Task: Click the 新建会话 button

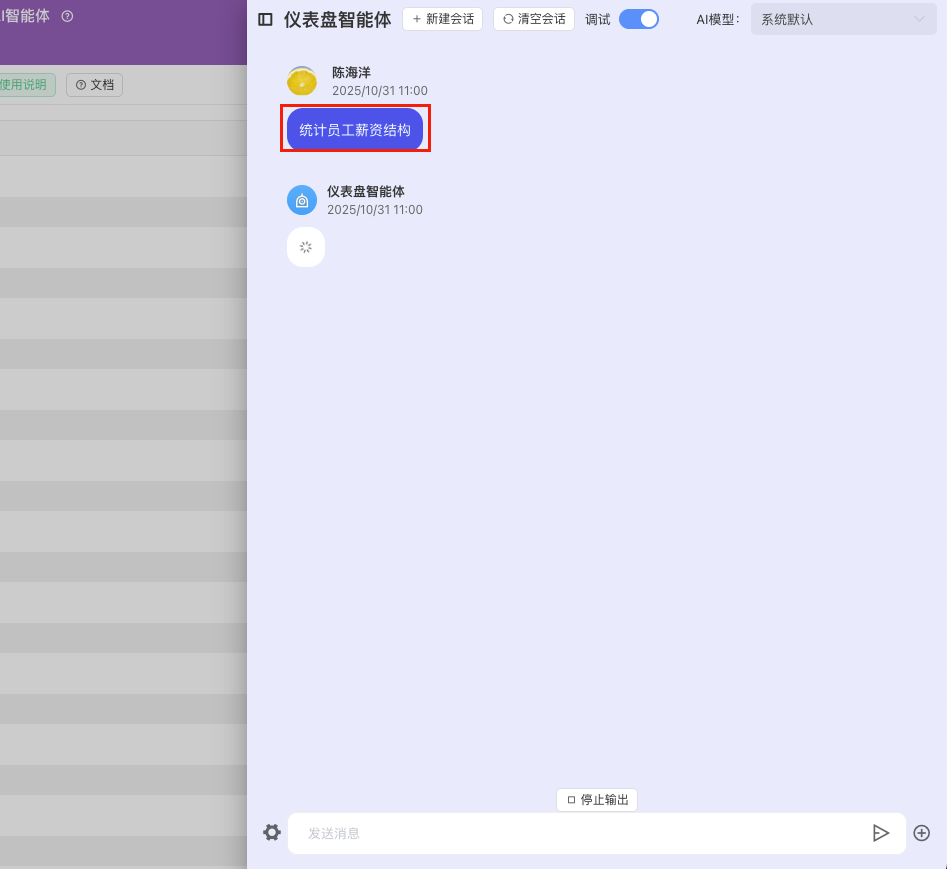Action: [x=442, y=19]
